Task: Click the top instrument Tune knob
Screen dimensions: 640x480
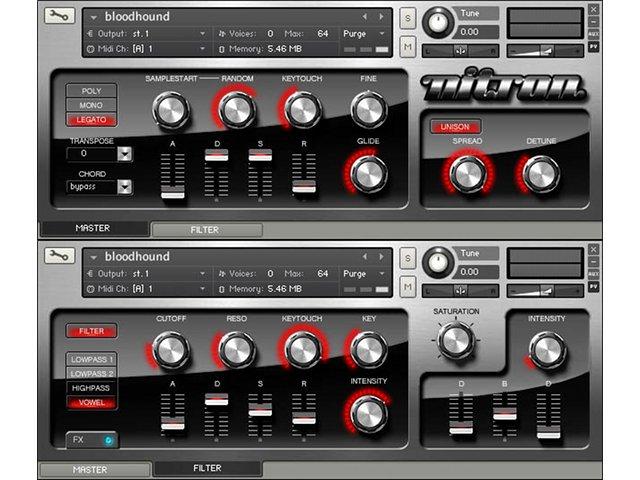Action: coord(438,23)
